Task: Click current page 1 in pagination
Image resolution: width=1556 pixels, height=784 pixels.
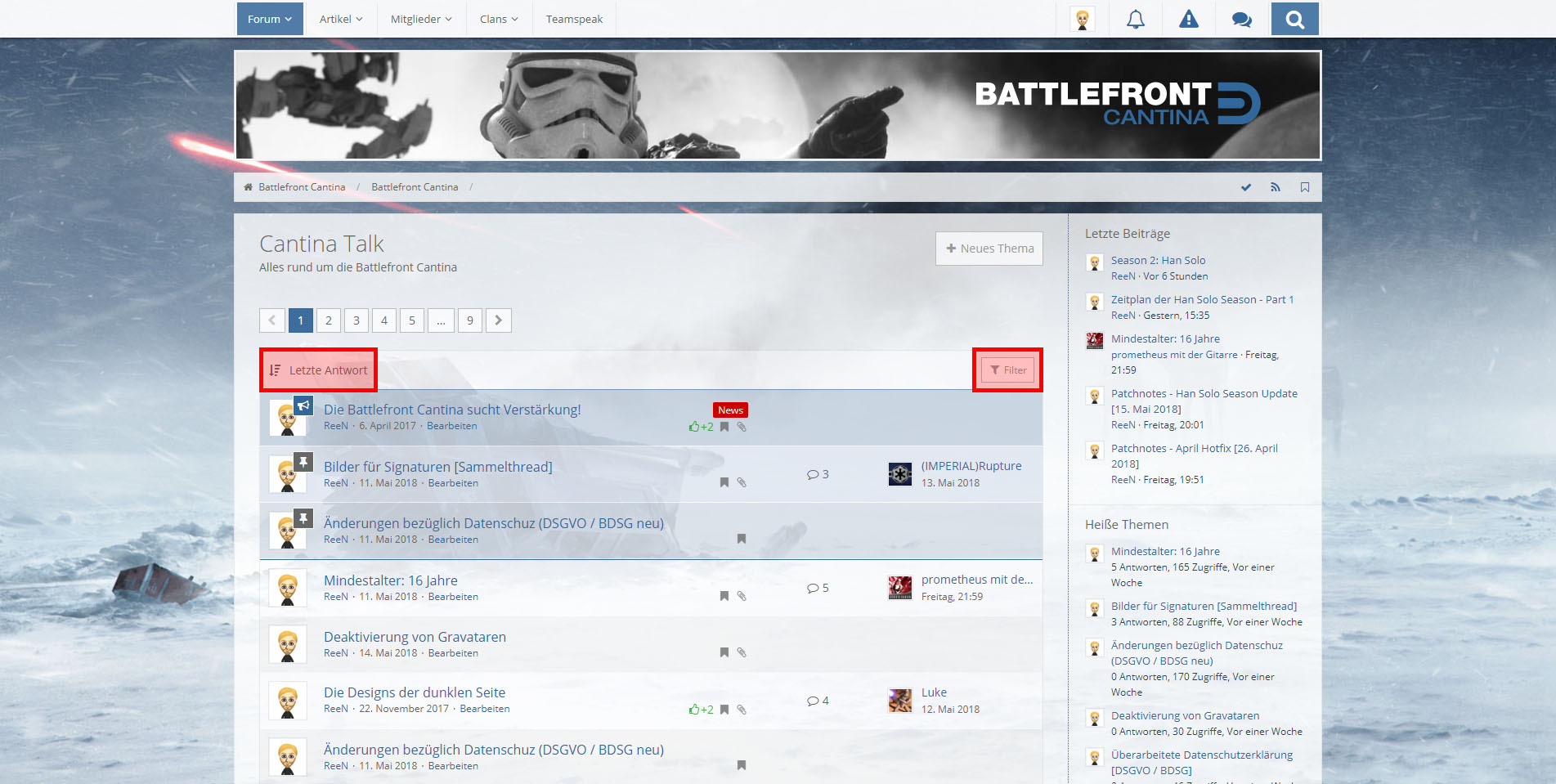Action: point(301,320)
